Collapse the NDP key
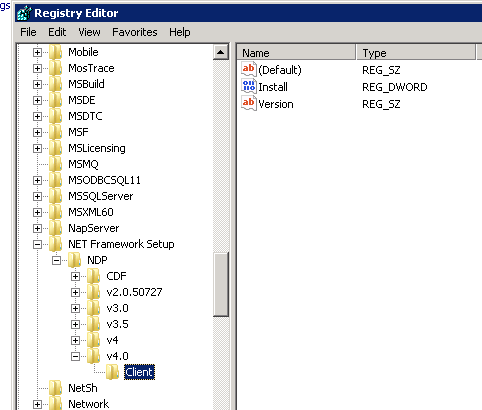482x410 pixels. tap(56, 261)
